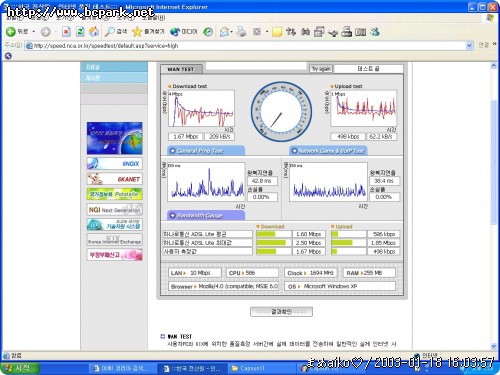500x375 pixels.
Task: Open the 즐겨찾기 Favorites star button
Action: click(x=148, y=32)
